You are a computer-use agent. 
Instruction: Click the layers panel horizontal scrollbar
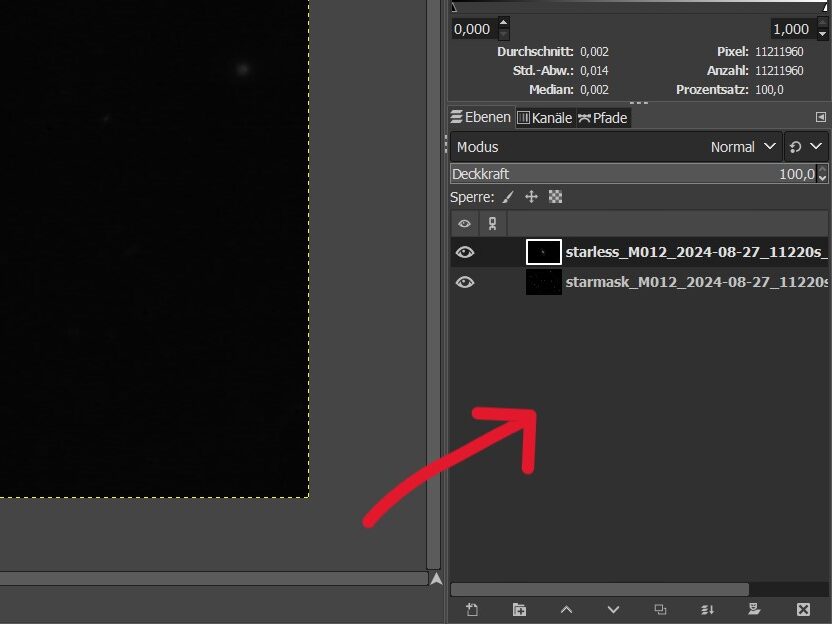[x=600, y=589]
